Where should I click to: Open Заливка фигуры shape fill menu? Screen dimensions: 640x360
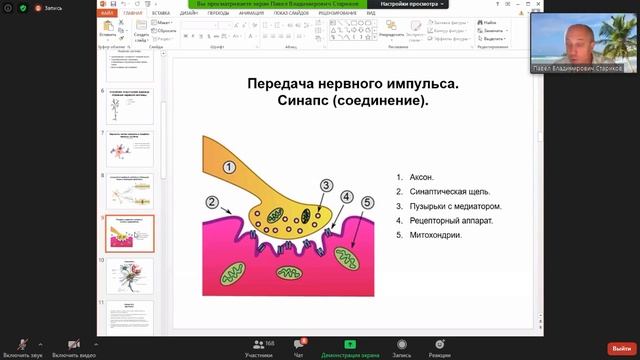(x=448, y=23)
